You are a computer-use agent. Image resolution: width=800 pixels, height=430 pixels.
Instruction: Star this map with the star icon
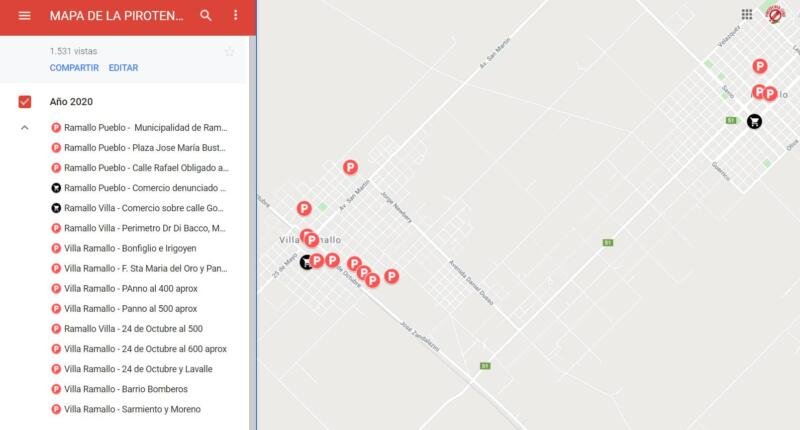(x=229, y=51)
